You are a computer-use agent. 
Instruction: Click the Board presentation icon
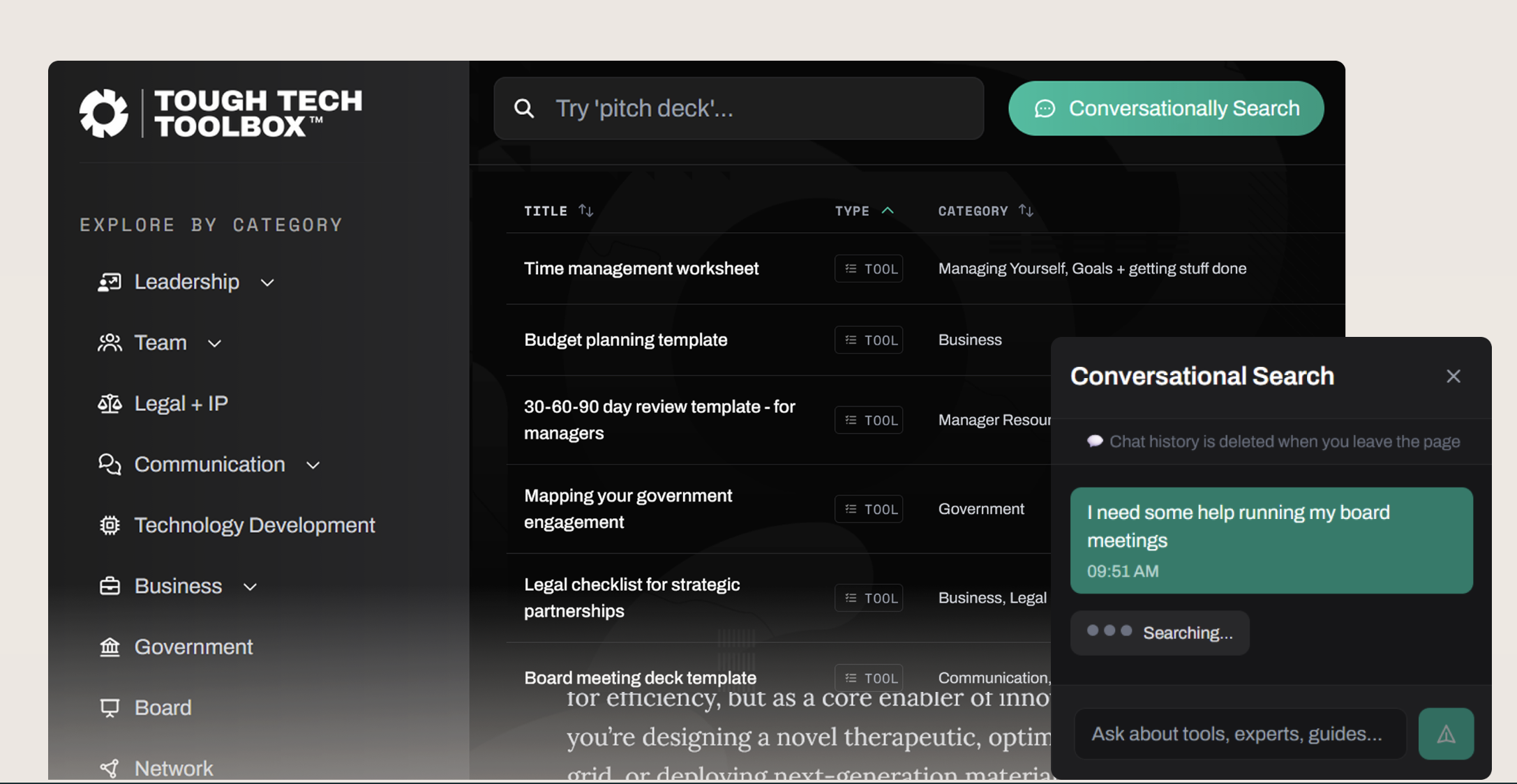pyautogui.click(x=110, y=708)
